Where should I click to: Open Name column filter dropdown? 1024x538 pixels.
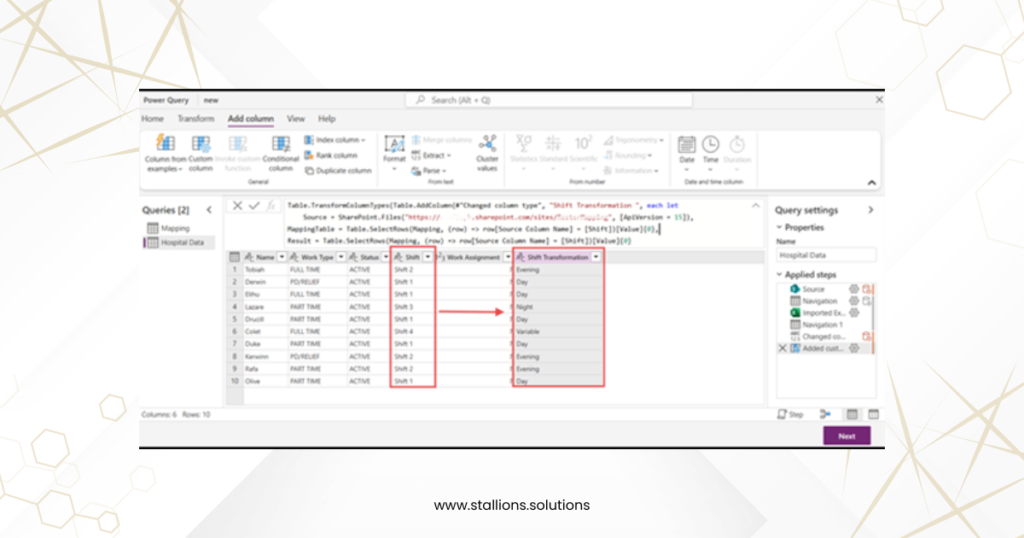coord(281,257)
